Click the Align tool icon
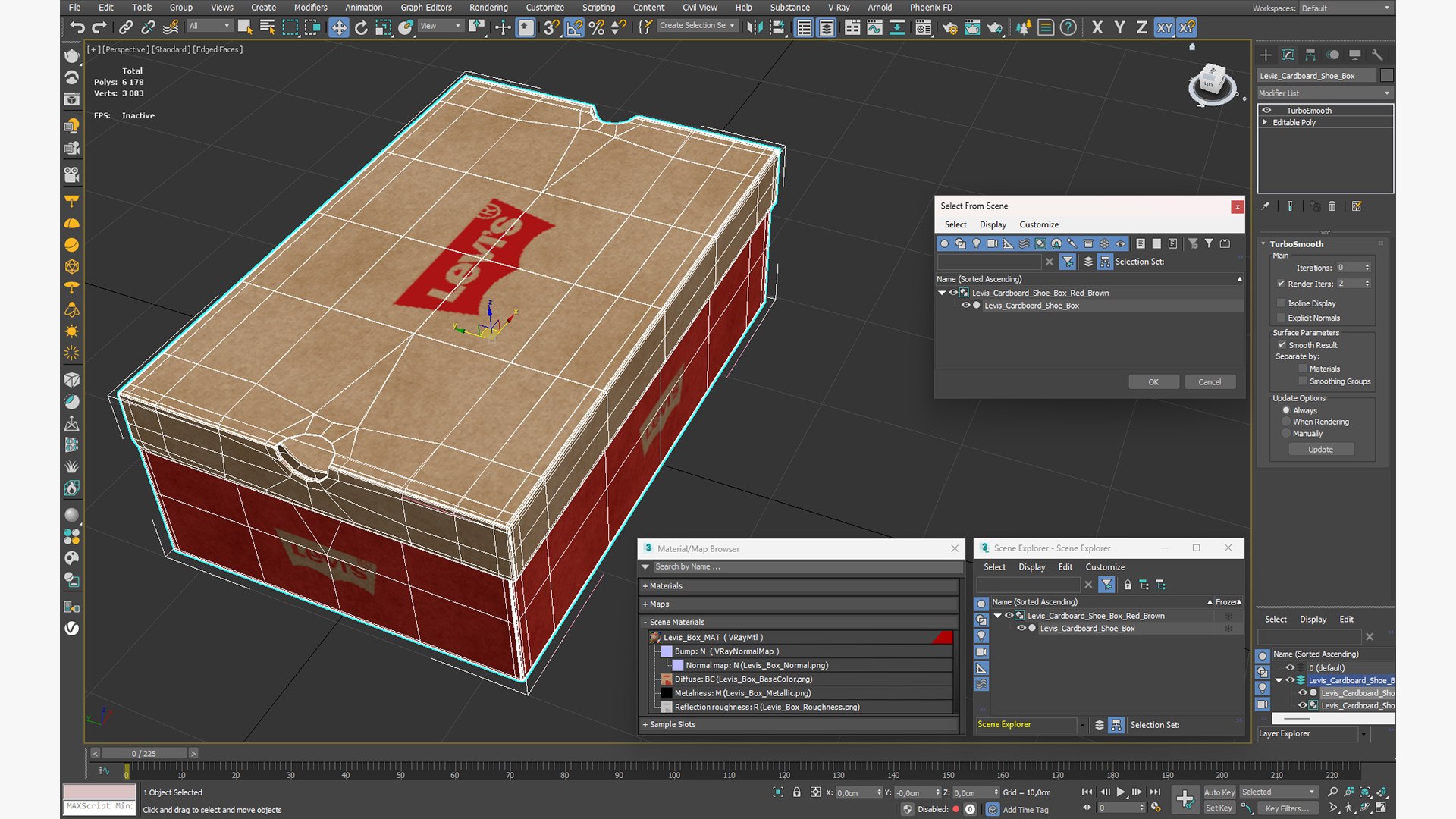The width and height of the screenshot is (1456, 819). coord(777,28)
